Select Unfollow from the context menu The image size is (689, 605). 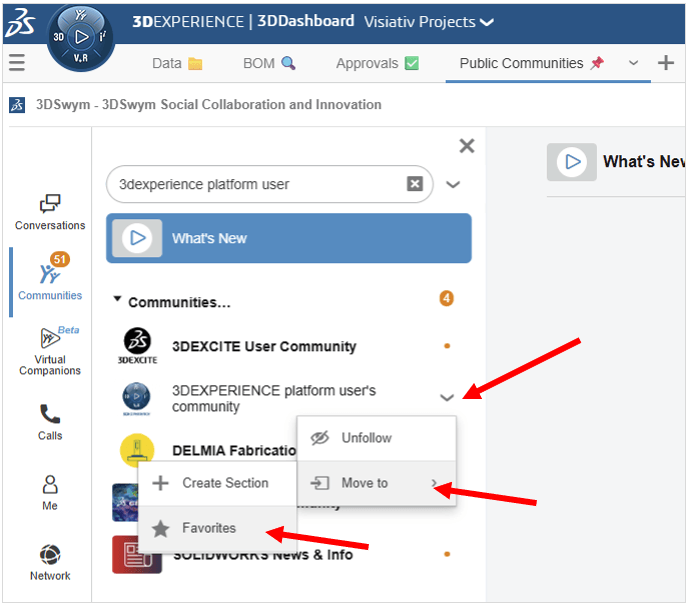pos(366,438)
